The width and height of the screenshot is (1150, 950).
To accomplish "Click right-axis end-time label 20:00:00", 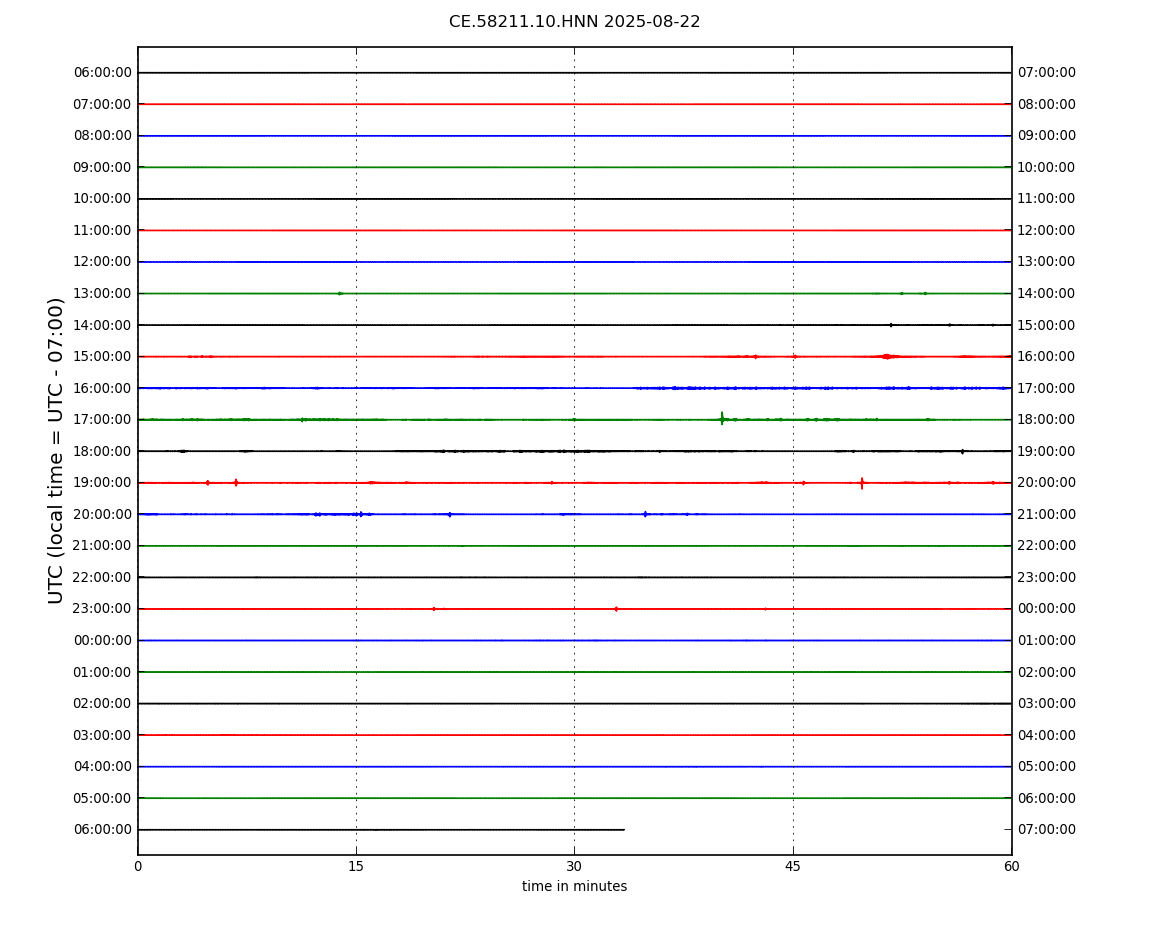I will click(x=1047, y=483).
